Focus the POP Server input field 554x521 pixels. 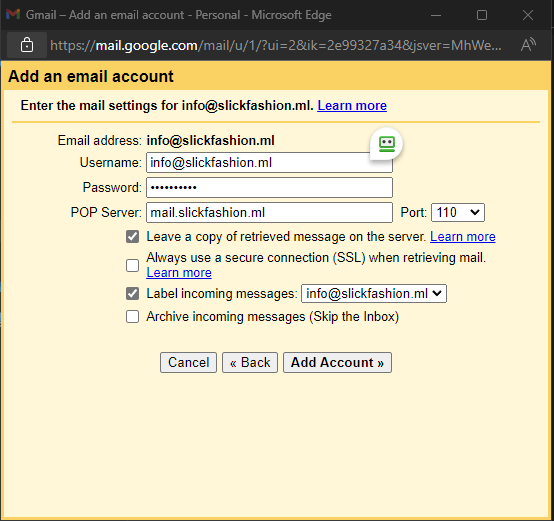269,213
